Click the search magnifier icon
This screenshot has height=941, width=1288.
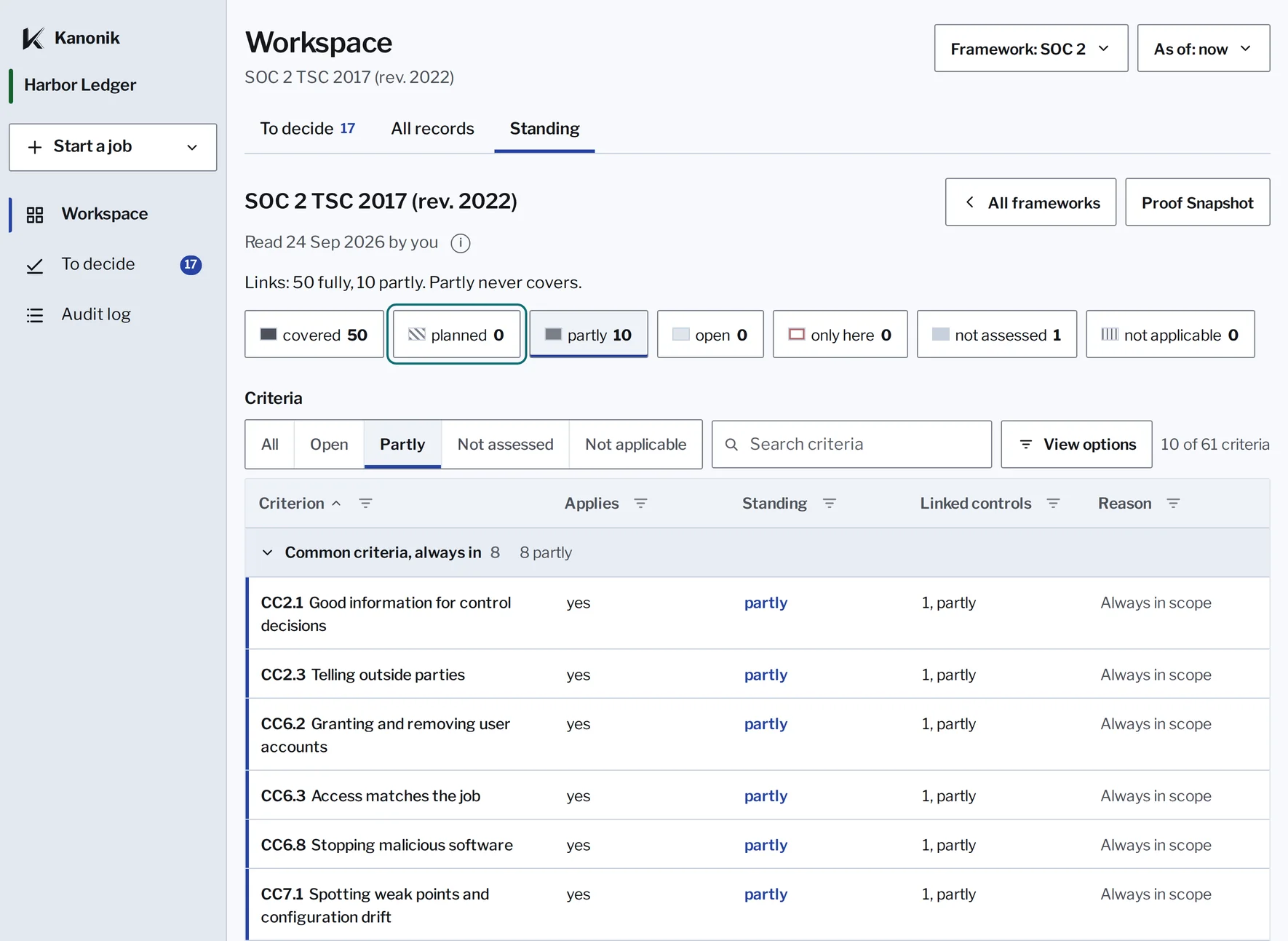(x=732, y=444)
